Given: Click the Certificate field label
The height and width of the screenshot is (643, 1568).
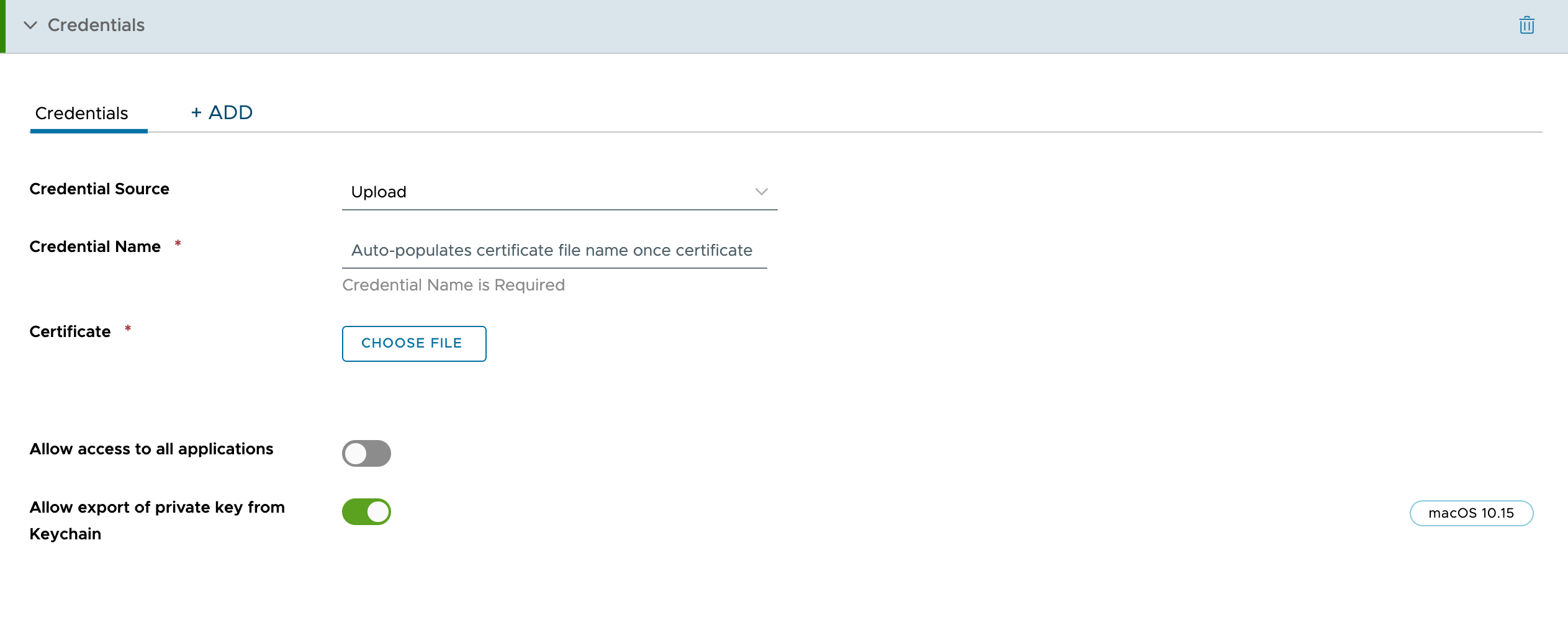Looking at the screenshot, I should click(x=70, y=331).
